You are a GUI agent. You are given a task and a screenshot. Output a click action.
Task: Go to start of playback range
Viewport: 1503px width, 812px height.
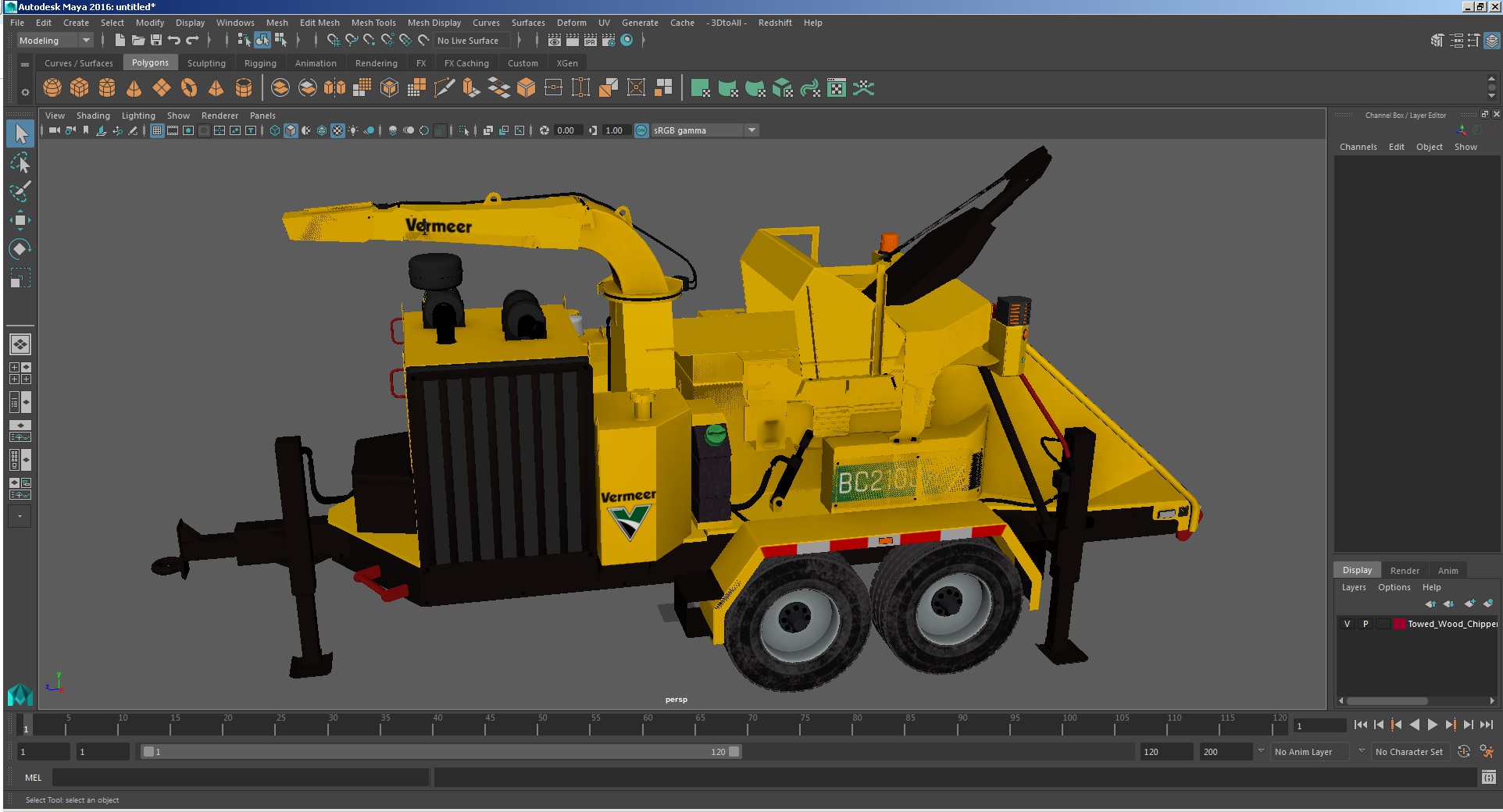point(1360,725)
